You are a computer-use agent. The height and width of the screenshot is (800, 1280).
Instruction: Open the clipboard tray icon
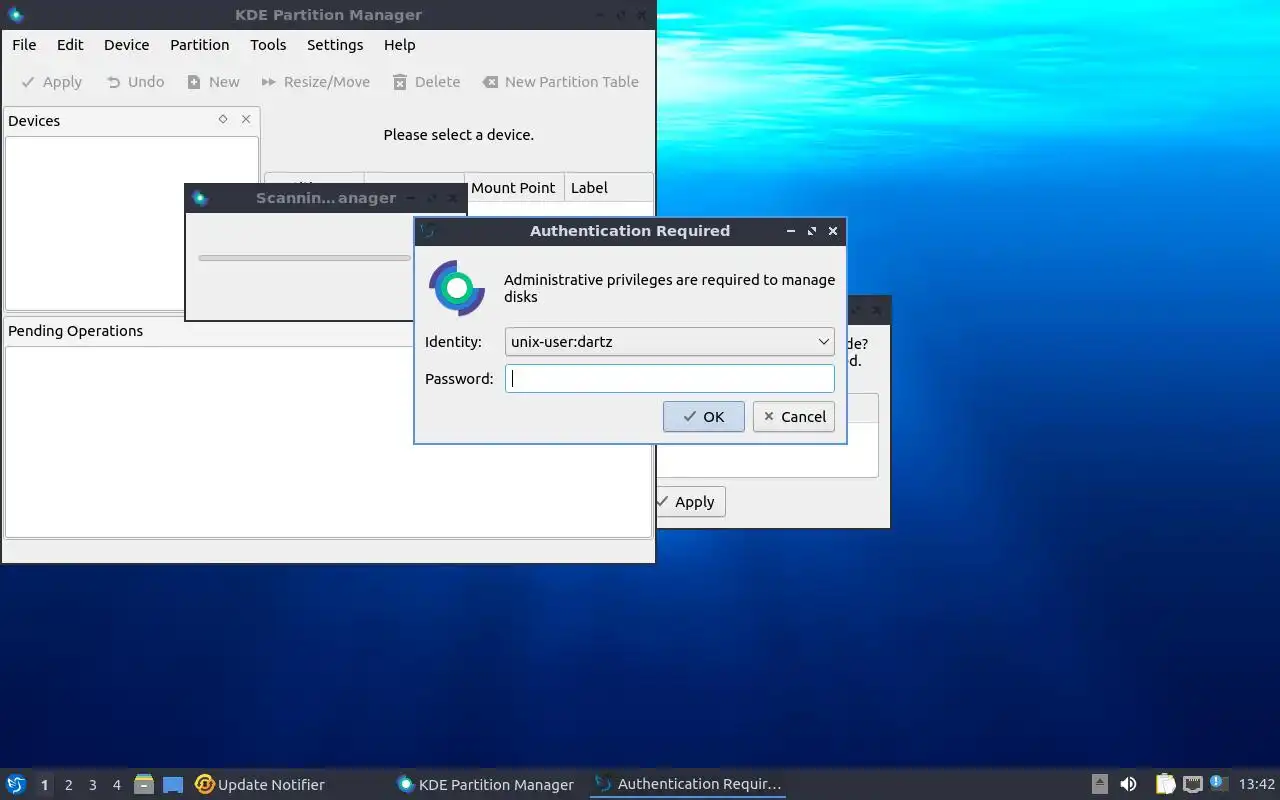1166,785
